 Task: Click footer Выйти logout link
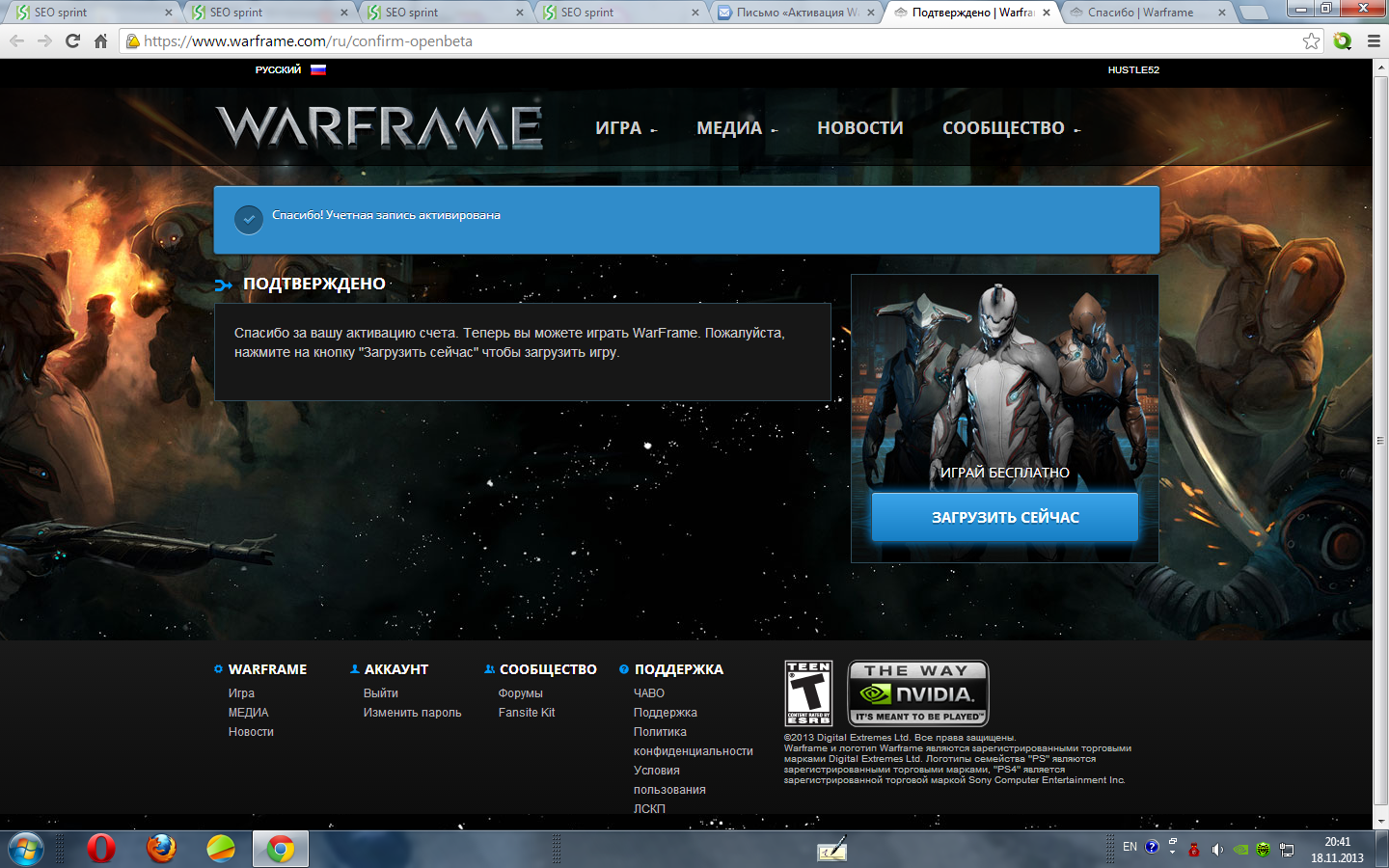380,693
